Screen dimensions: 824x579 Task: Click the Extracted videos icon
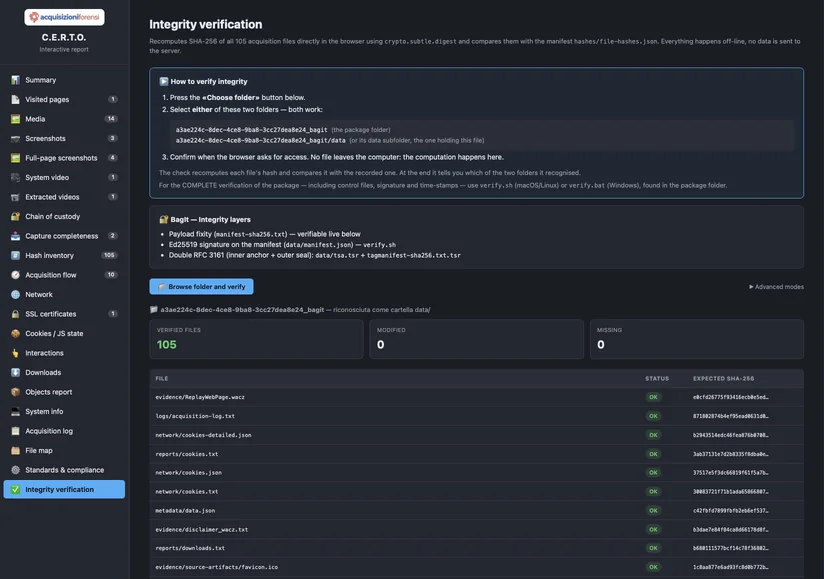(15, 197)
